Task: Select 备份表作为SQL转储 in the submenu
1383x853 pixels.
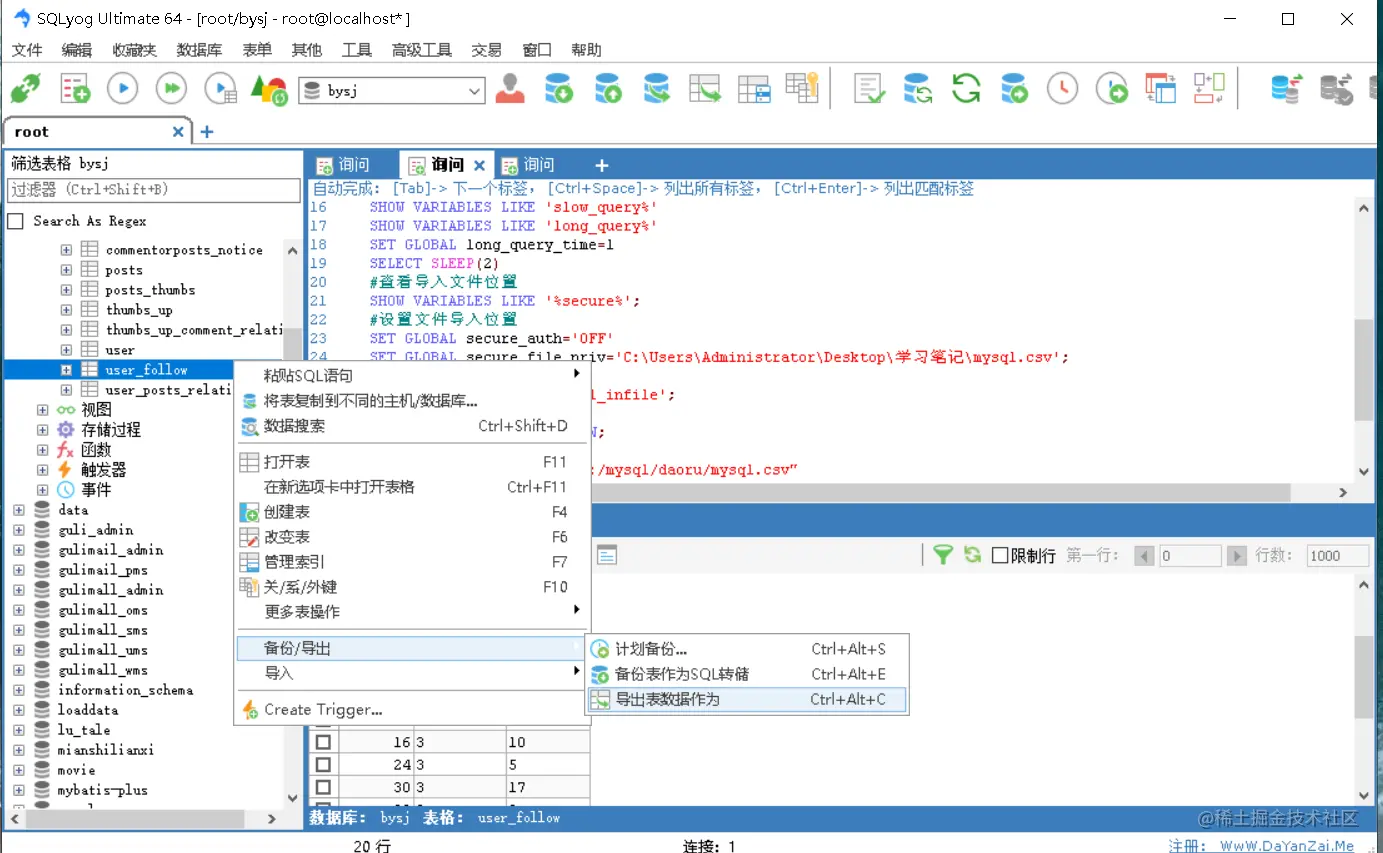Action: (x=746, y=674)
